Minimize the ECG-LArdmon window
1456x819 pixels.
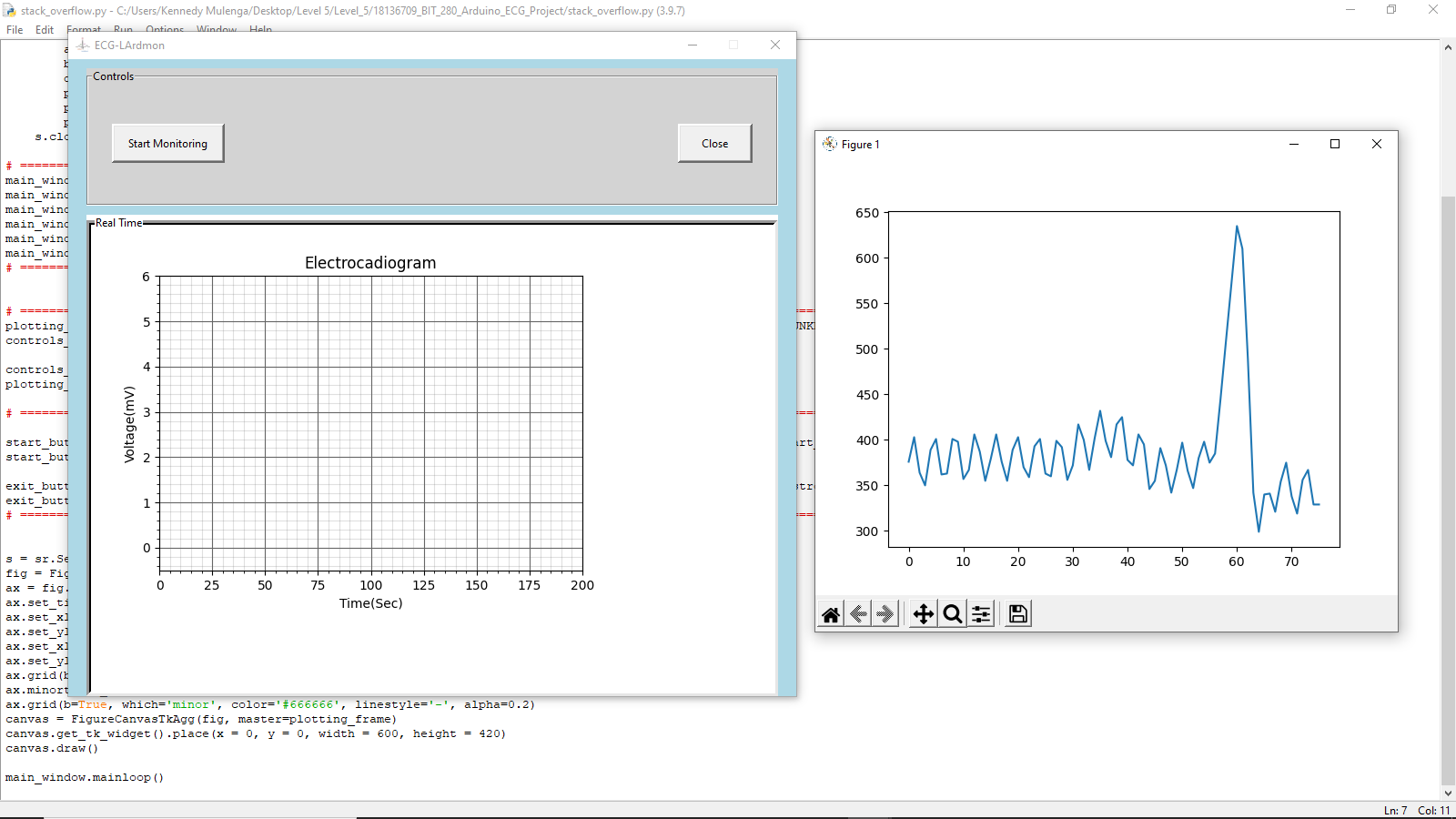point(693,45)
